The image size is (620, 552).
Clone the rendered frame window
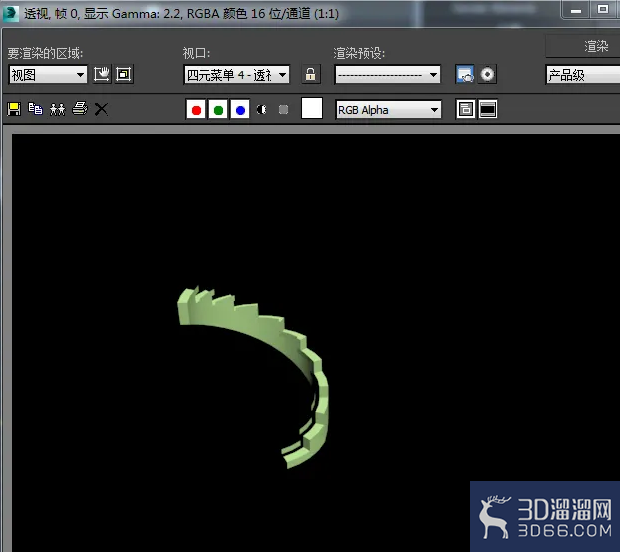pos(58,109)
